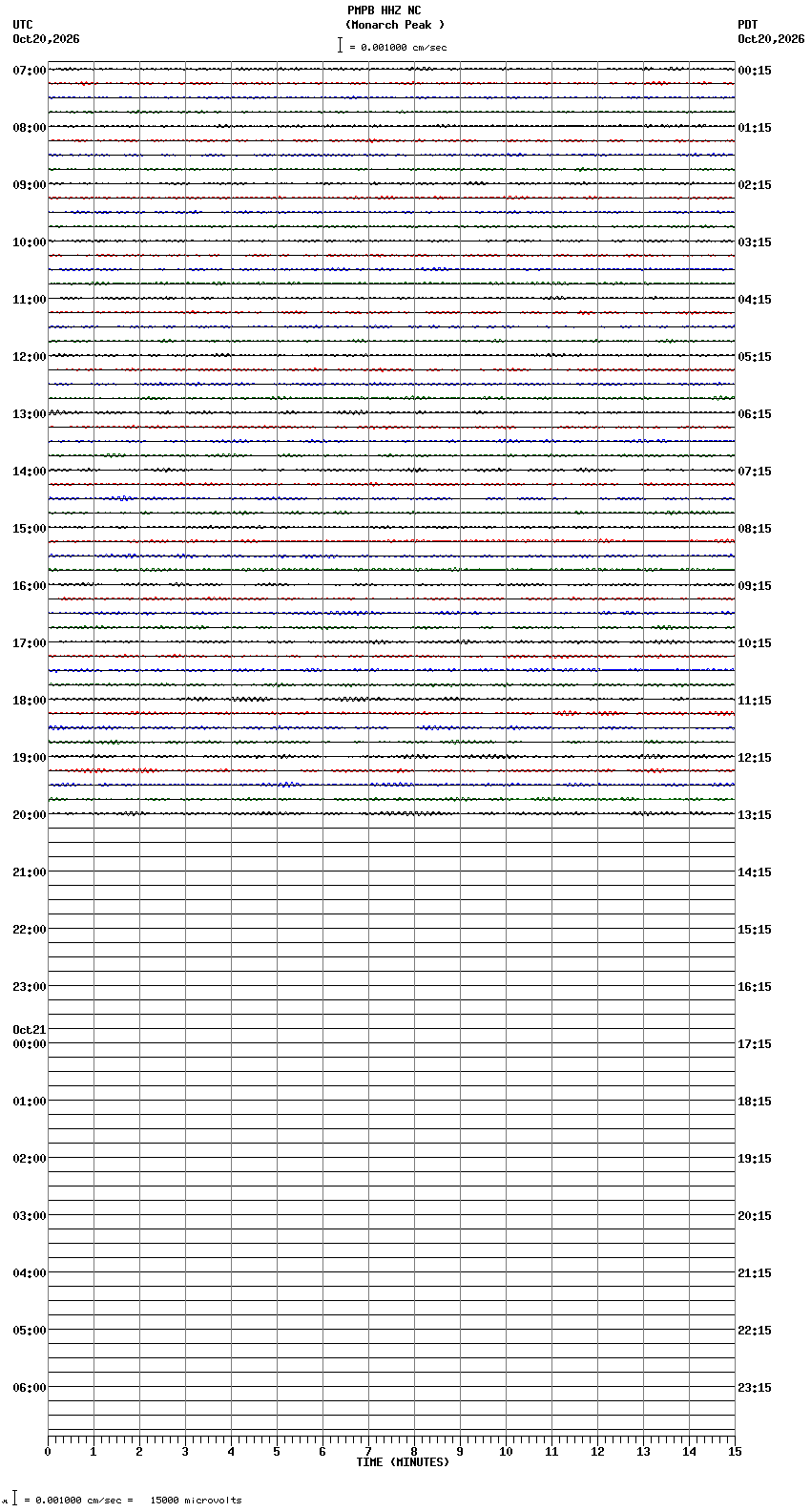Click the 19:15 PDT time label
811x1512 pixels.
tap(755, 1159)
